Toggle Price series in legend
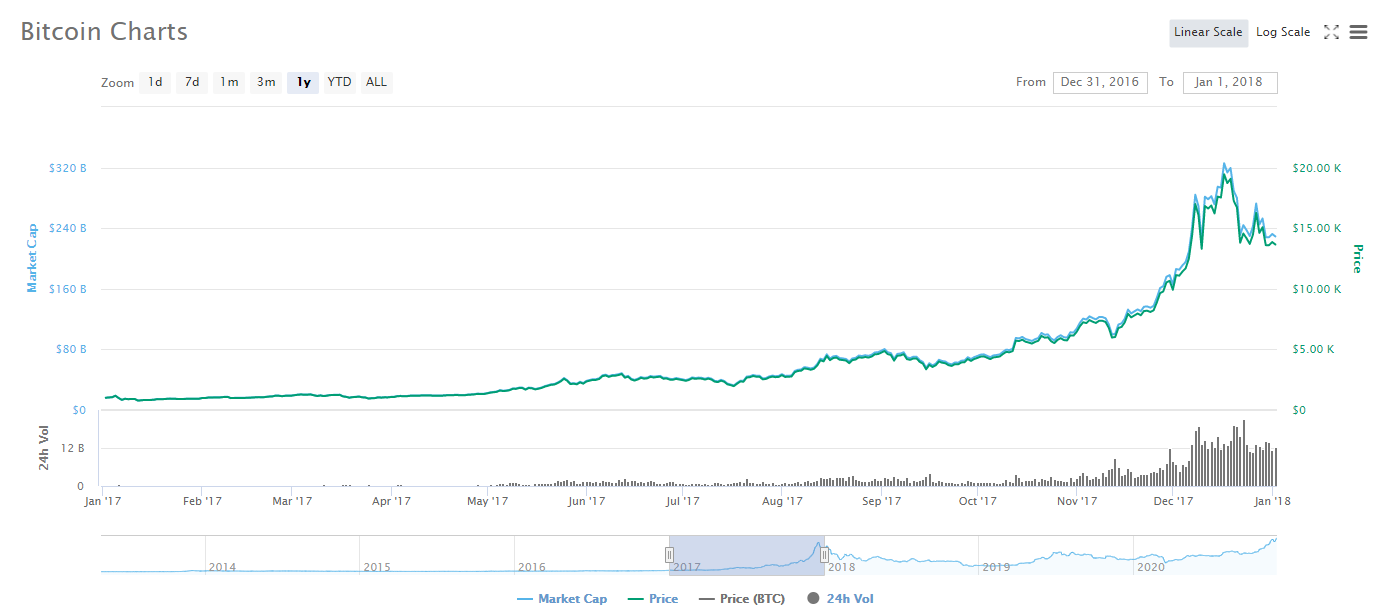The width and height of the screenshot is (1383, 616). click(x=653, y=599)
